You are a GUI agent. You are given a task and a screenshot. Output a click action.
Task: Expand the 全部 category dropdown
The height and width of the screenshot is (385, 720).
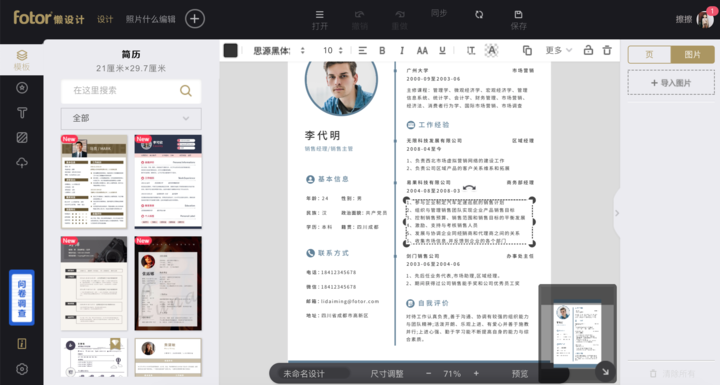131,119
